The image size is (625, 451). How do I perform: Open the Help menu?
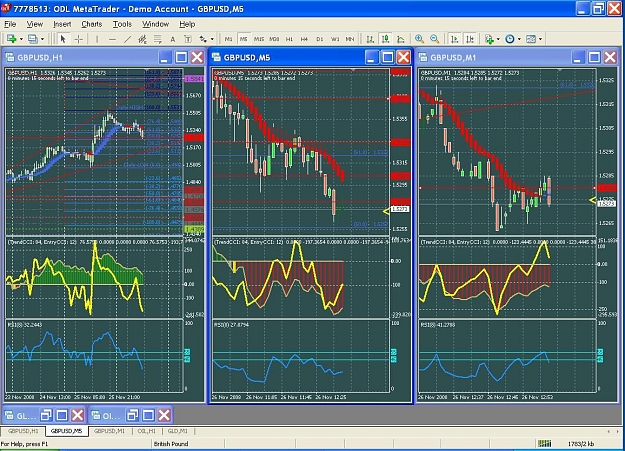pos(187,24)
